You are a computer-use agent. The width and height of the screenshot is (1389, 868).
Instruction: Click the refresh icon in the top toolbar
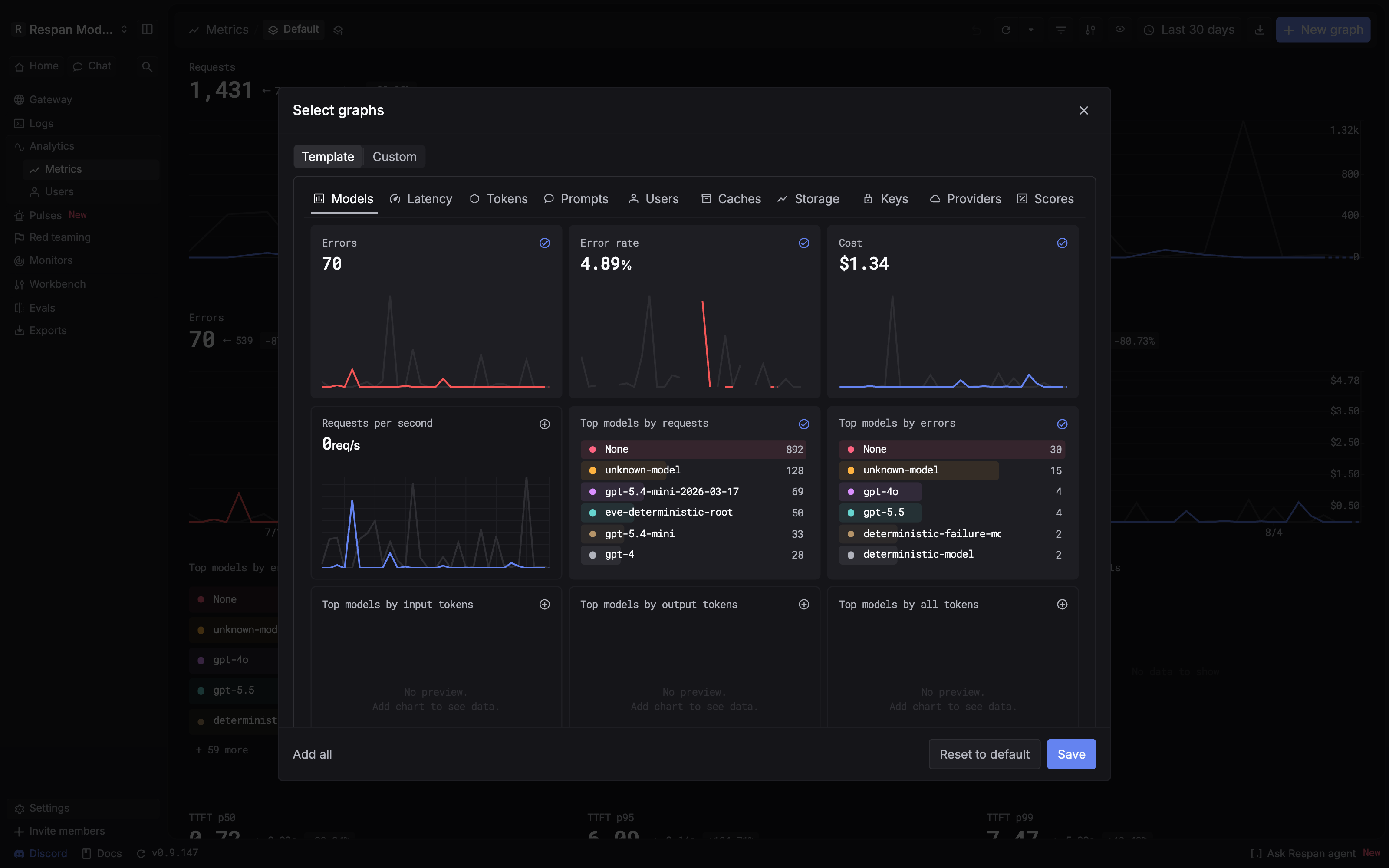(1006, 30)
